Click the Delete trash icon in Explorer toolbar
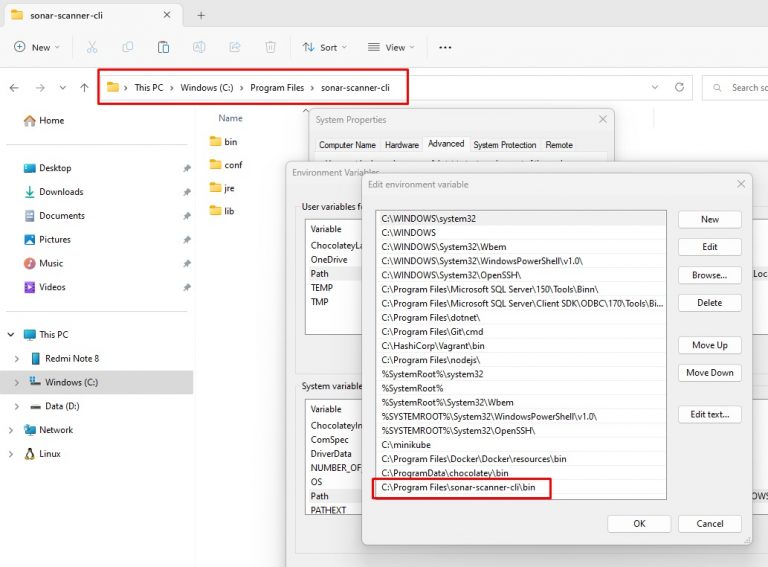Image resolution: width=768 pixels, height=567 pixels. point(270,47)
